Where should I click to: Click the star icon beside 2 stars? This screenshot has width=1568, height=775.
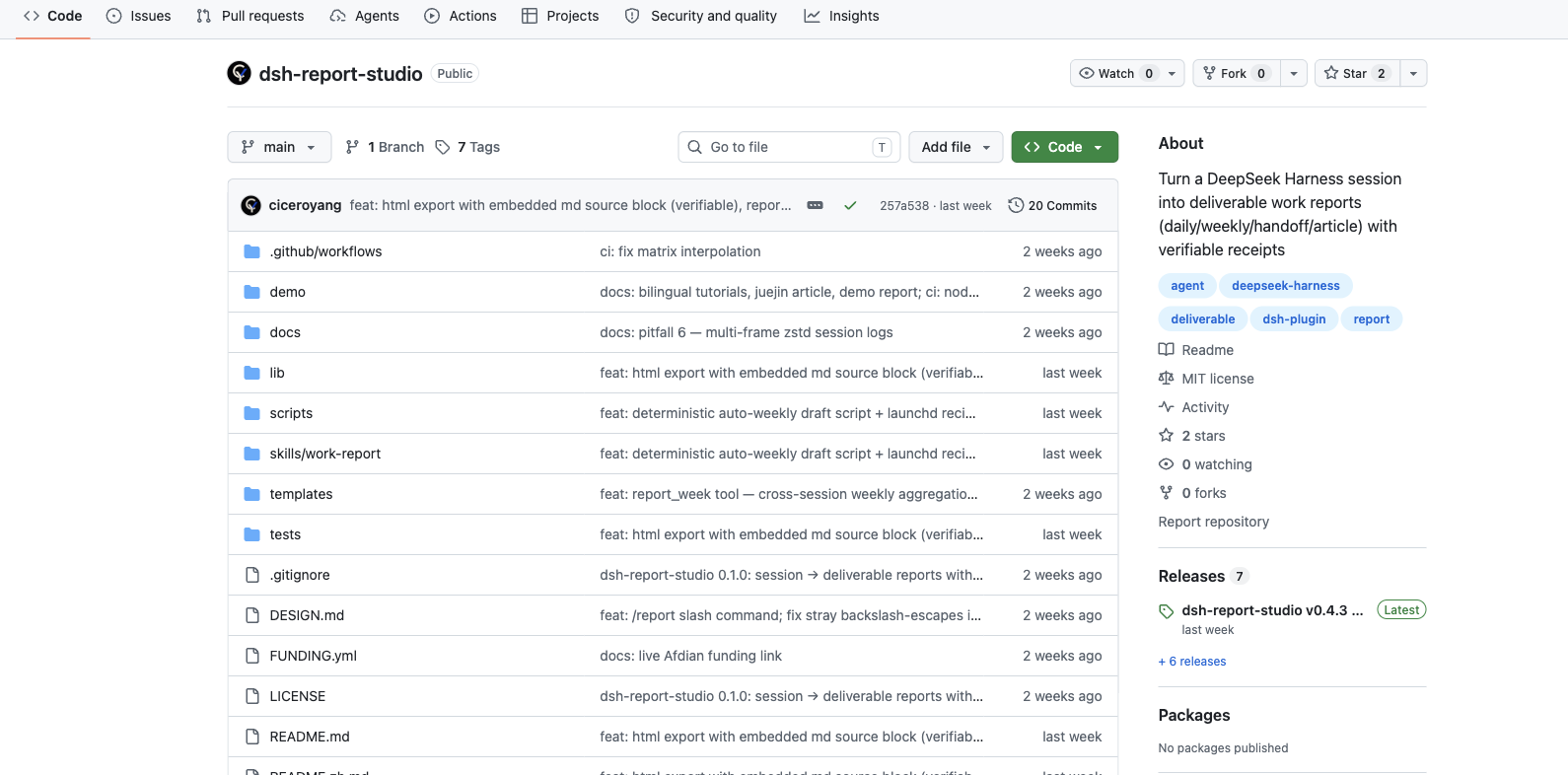[x=1167, y=436]
